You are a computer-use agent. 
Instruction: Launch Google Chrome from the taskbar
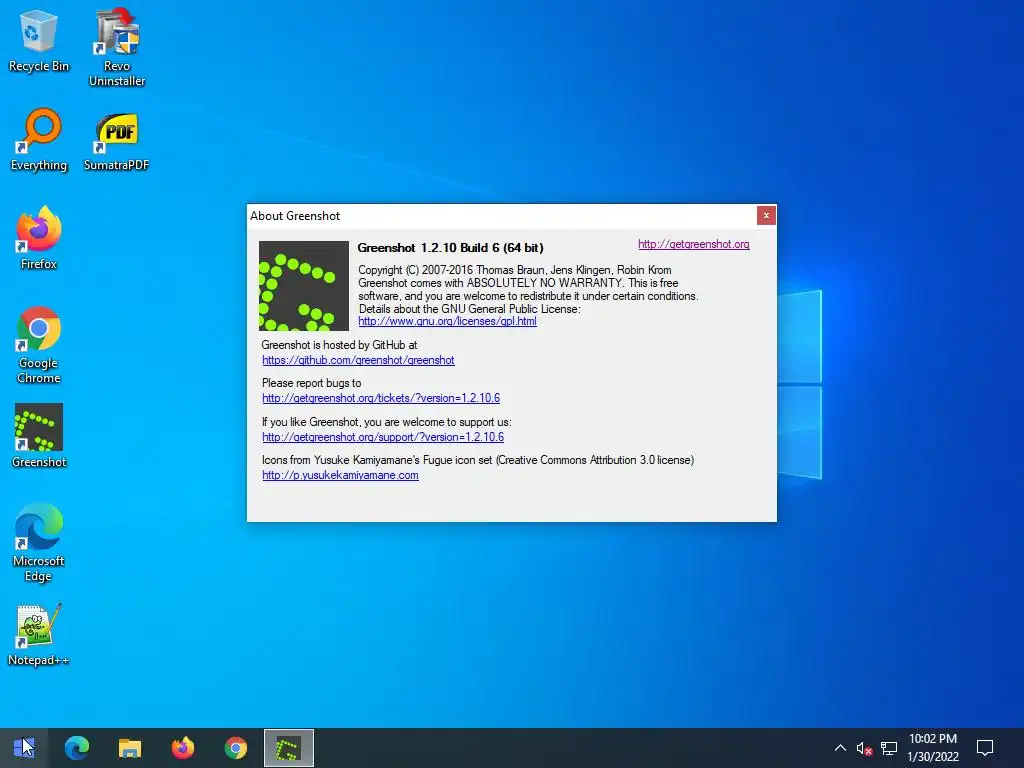click(236, 748)
